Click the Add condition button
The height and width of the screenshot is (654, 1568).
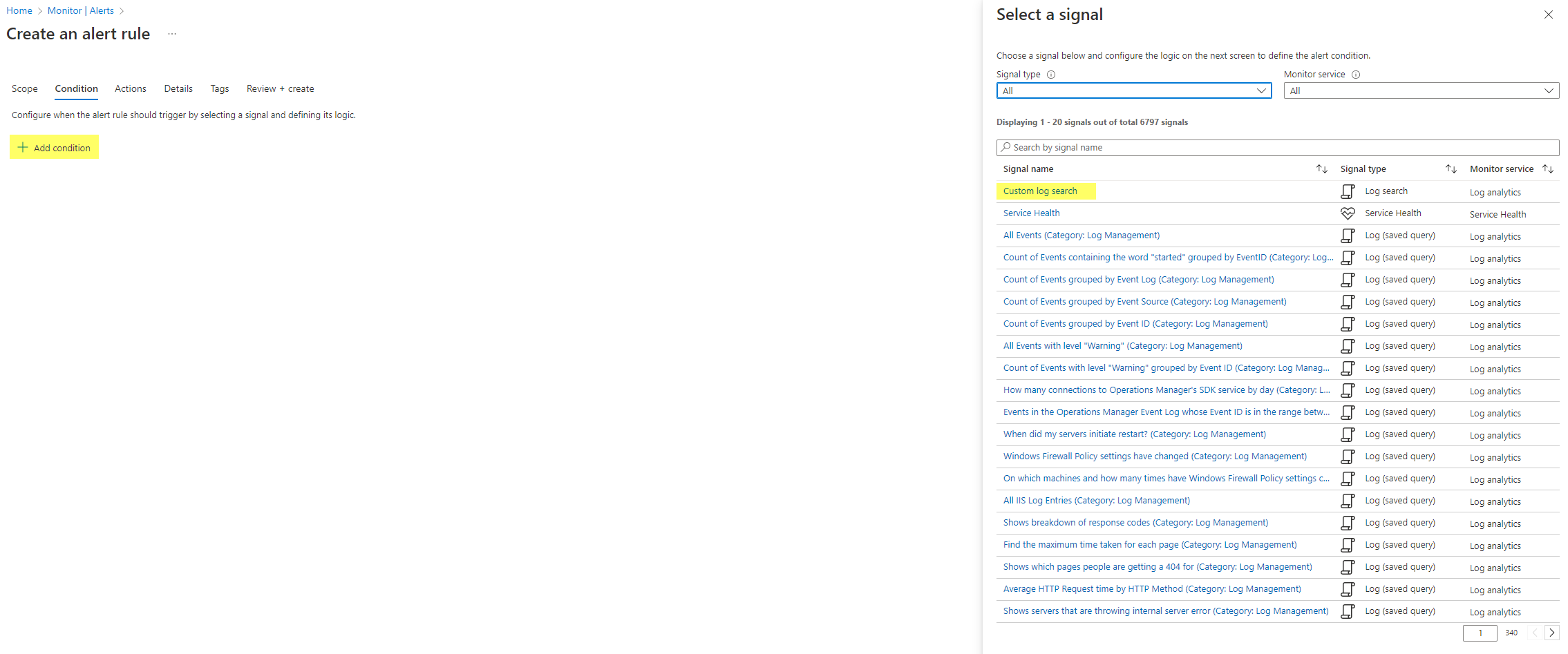[x=55, y=147]
